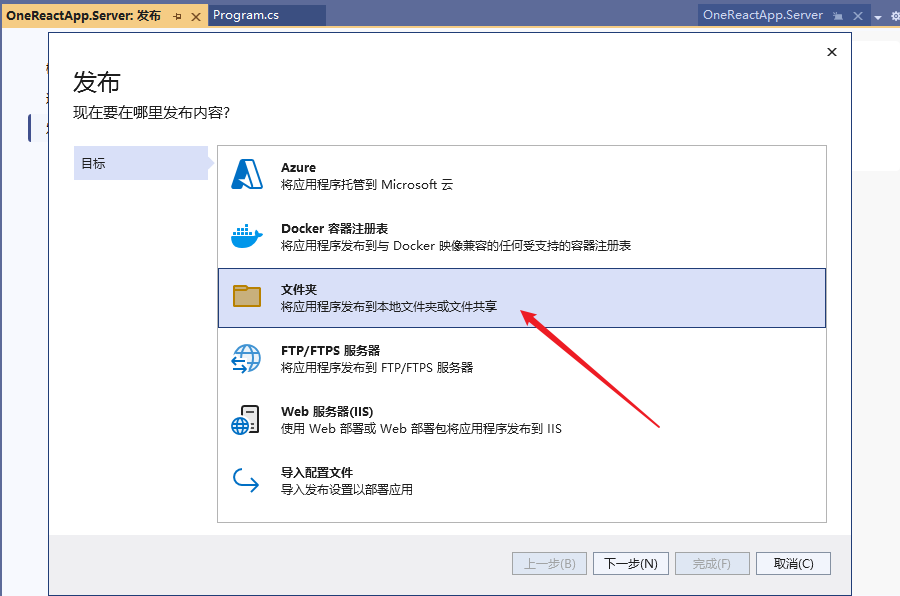
Task: Click description 导入发布设置以部署应用
Action: coord(347,490)
